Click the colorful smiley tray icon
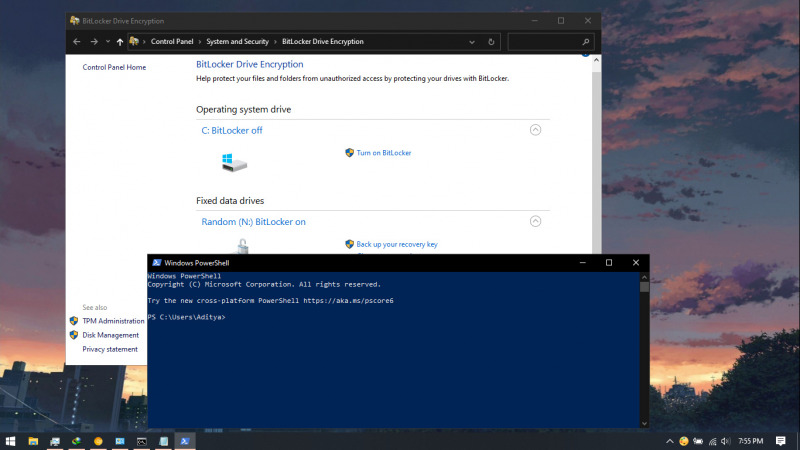 click(x=684, y=441)
